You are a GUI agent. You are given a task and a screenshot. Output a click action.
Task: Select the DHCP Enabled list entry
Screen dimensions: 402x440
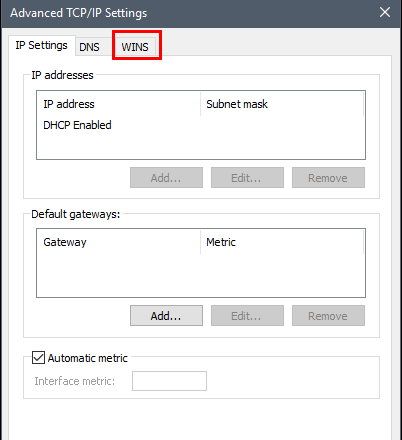point(77,125)
